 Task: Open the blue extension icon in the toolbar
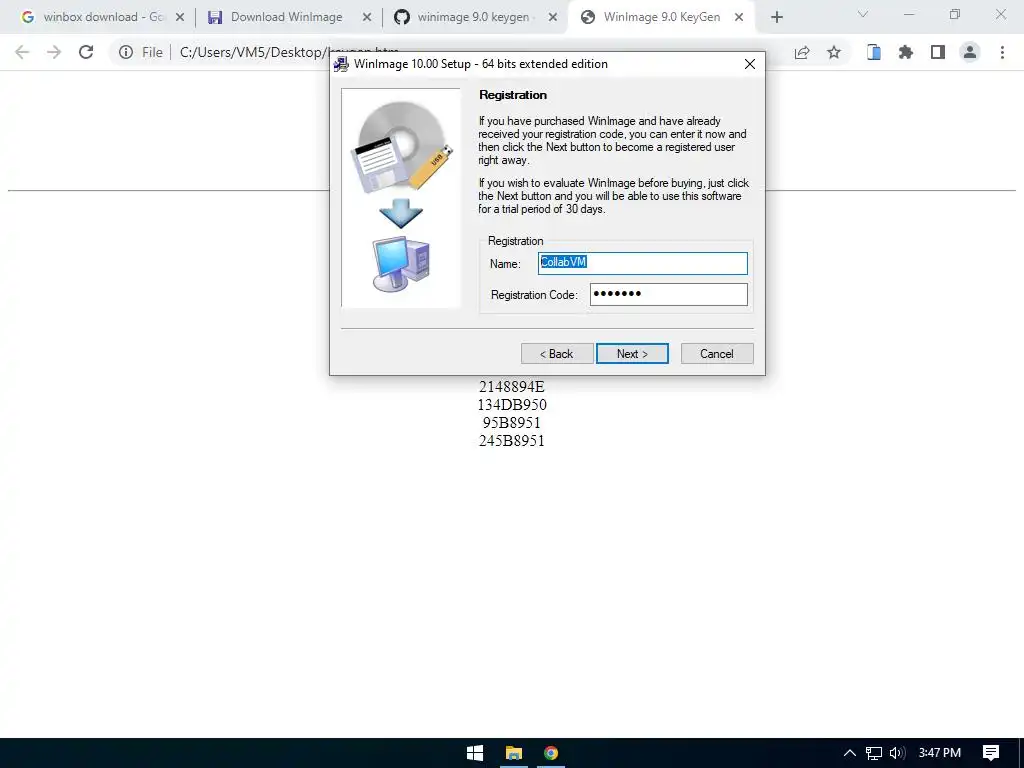pyautogui.click(x=874, y=52)
